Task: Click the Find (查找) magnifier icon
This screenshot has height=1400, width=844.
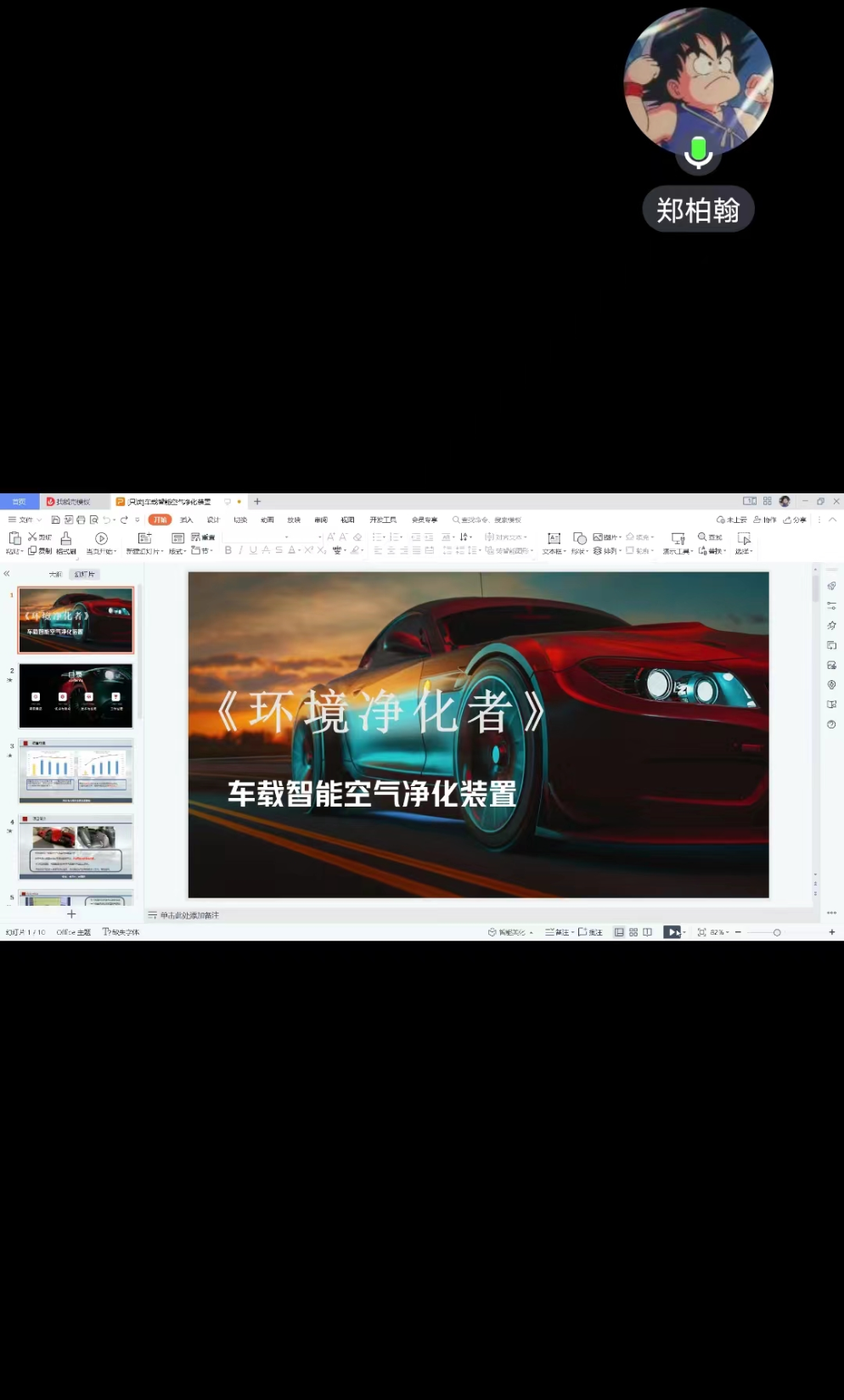Action: pyautogui.click(x=703, y=537)
